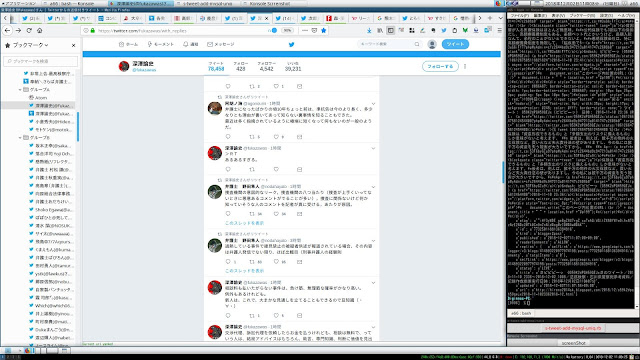
Task: Open the メッセージ nav item
Action: pyautogui.click(x=221, y=44)
